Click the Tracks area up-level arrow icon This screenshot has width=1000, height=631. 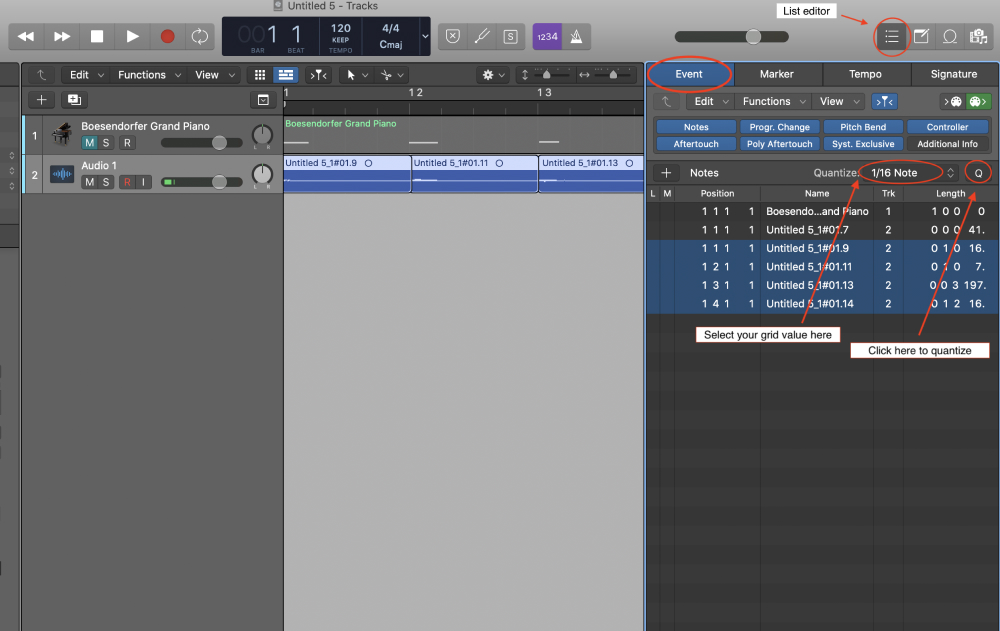click(41, 75)
